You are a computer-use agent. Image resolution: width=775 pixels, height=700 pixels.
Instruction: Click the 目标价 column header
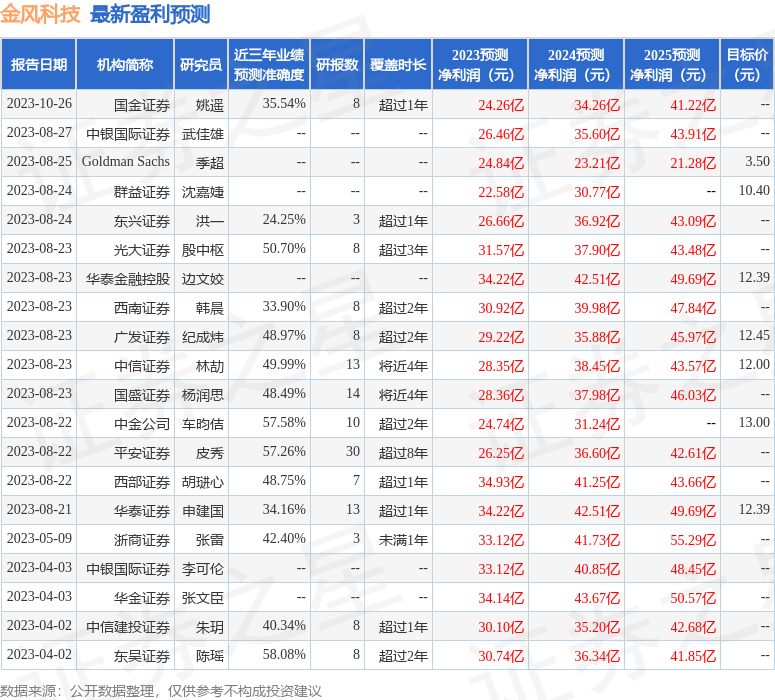(747, 65)
